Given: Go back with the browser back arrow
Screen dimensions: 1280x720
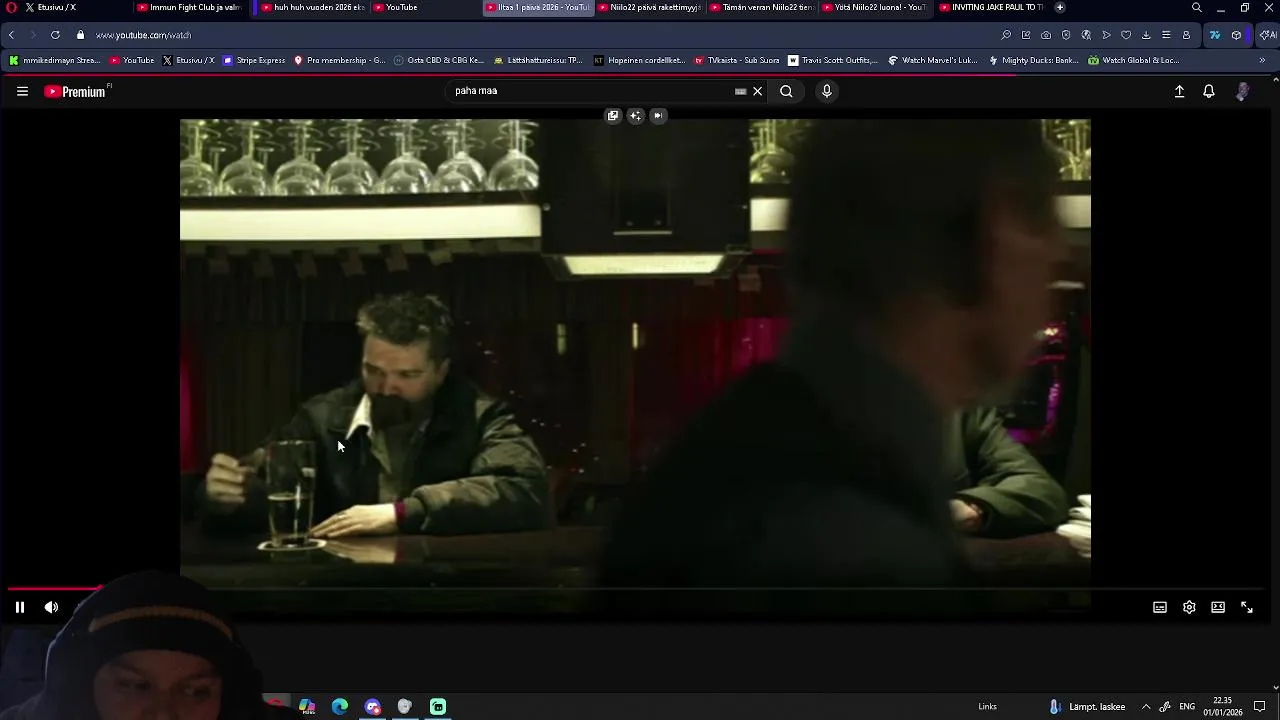Looking at the screenshot, I should (11, 35).
